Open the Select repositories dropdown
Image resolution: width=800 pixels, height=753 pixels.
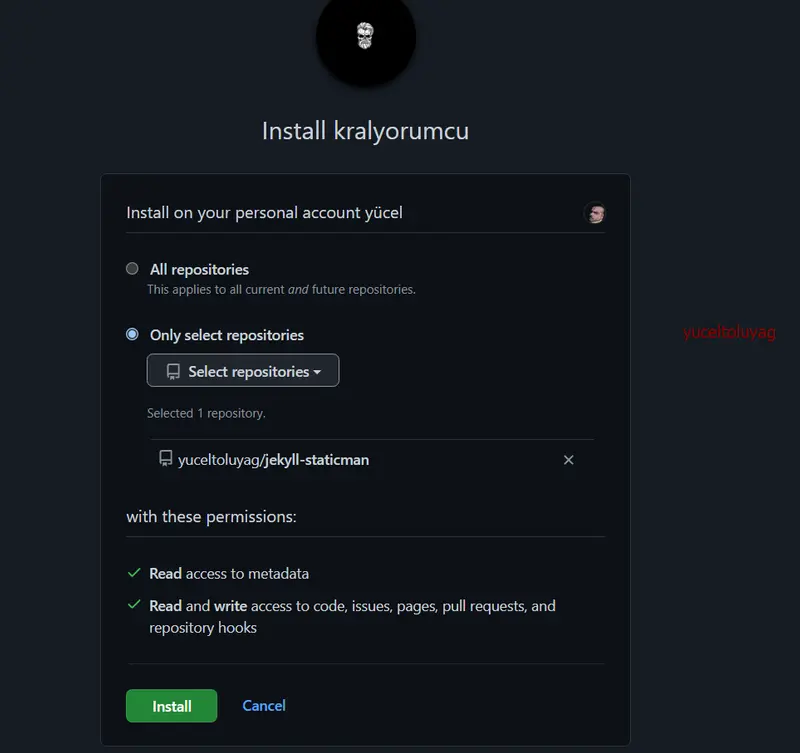pos(243,371)
